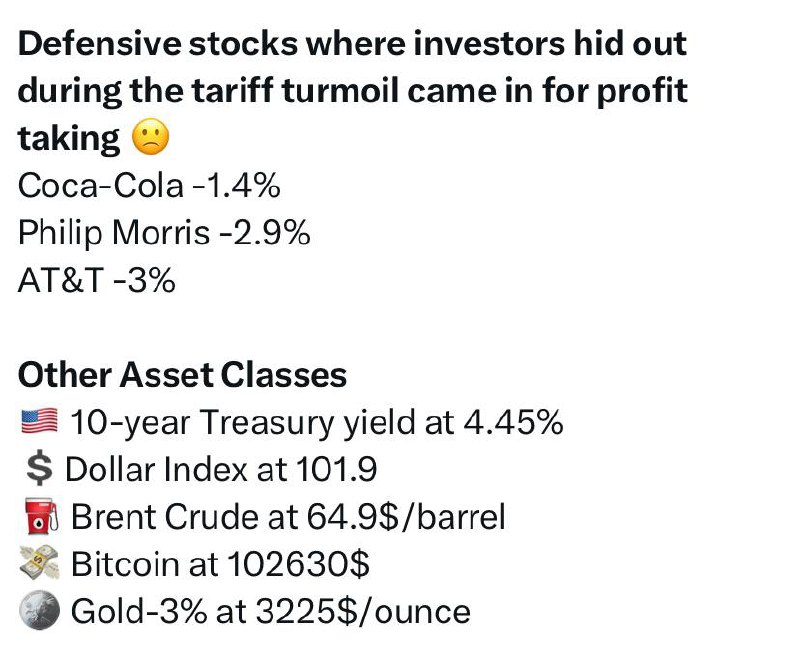Click the silver coin emoji beside Gold
Image resolution: width=800 pixels, height=660 pixels.
[39, 610]
